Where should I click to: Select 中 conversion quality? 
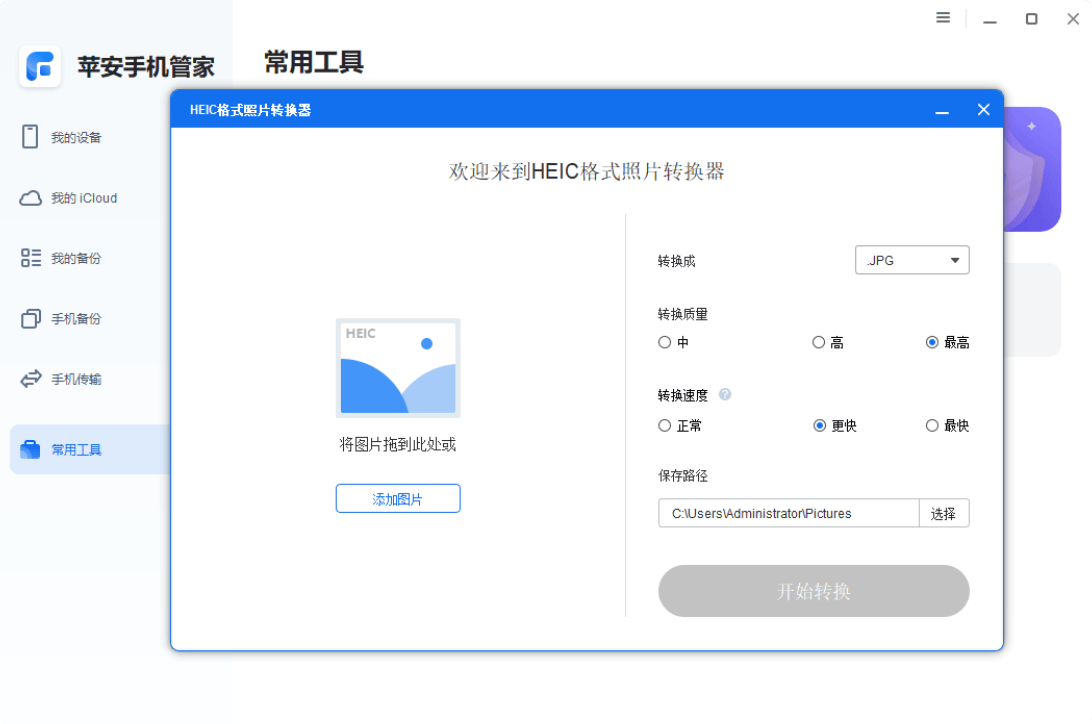click(664, 341)
